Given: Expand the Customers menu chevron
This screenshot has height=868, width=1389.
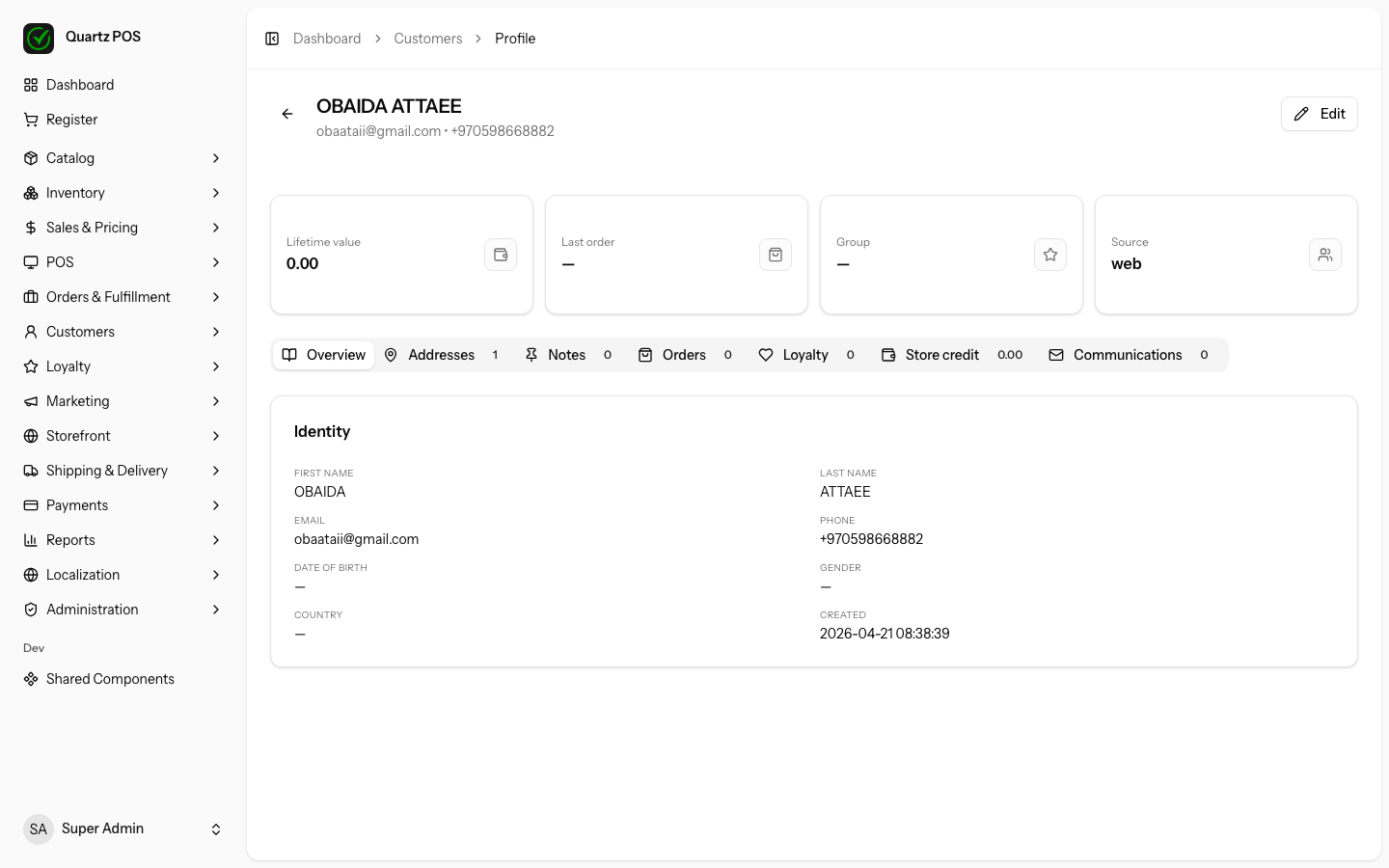Looking at the screenshot, I should coord(216,332).
